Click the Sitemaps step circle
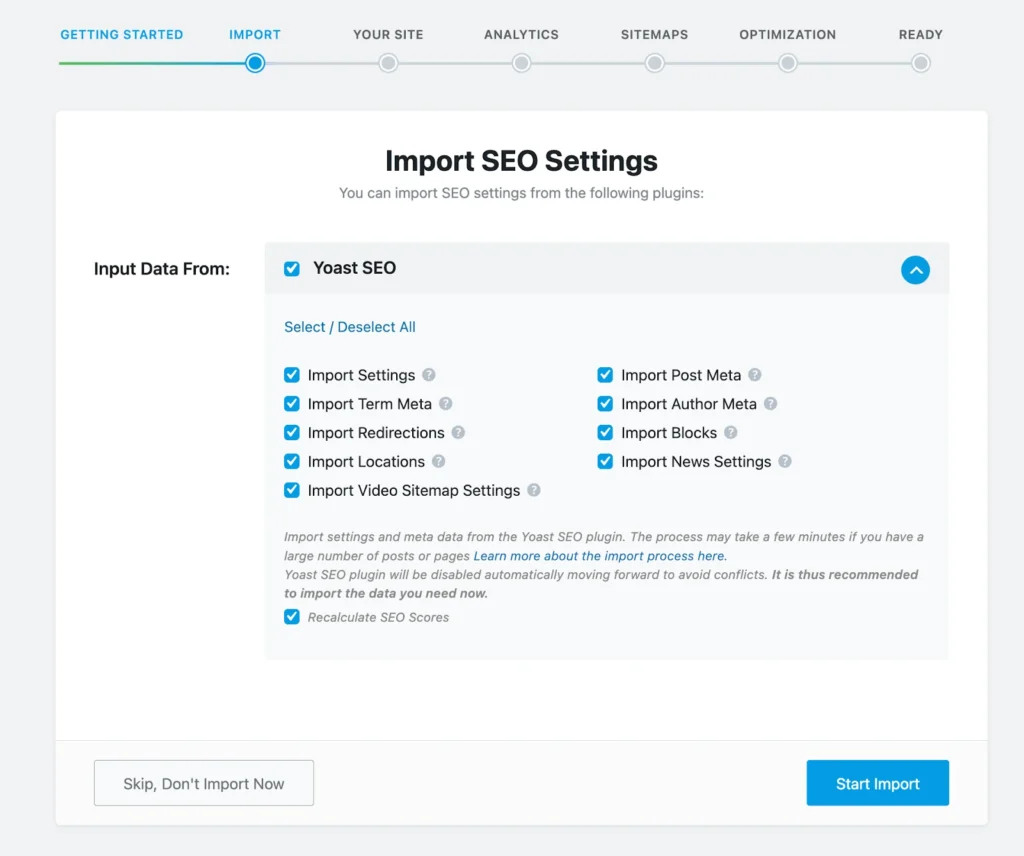Screen dimensions: 1024x856 click(x=654, y=63)
